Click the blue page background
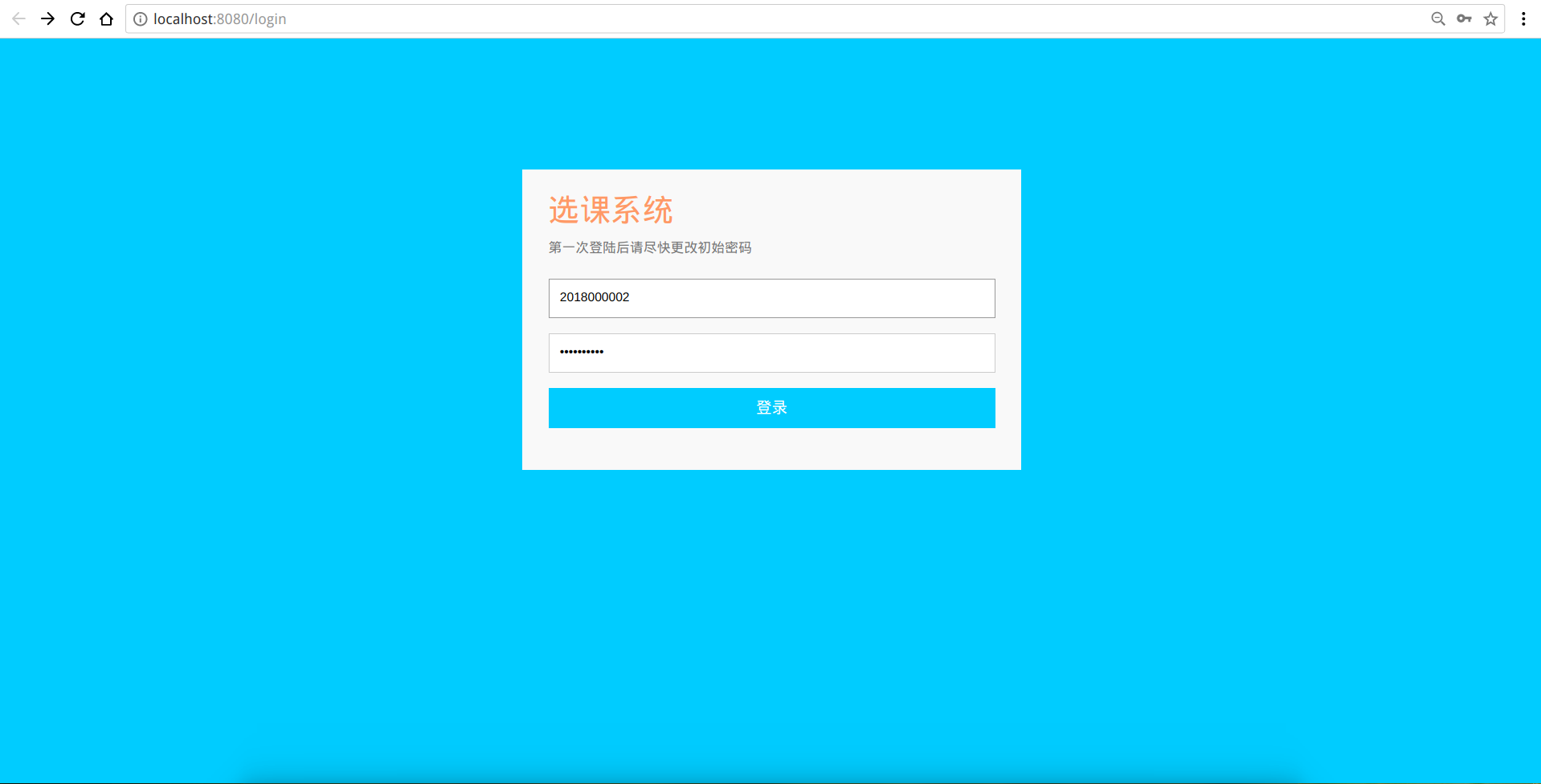Image resolution: width=1541 pixels, height=784 pixels. (241, 562)
